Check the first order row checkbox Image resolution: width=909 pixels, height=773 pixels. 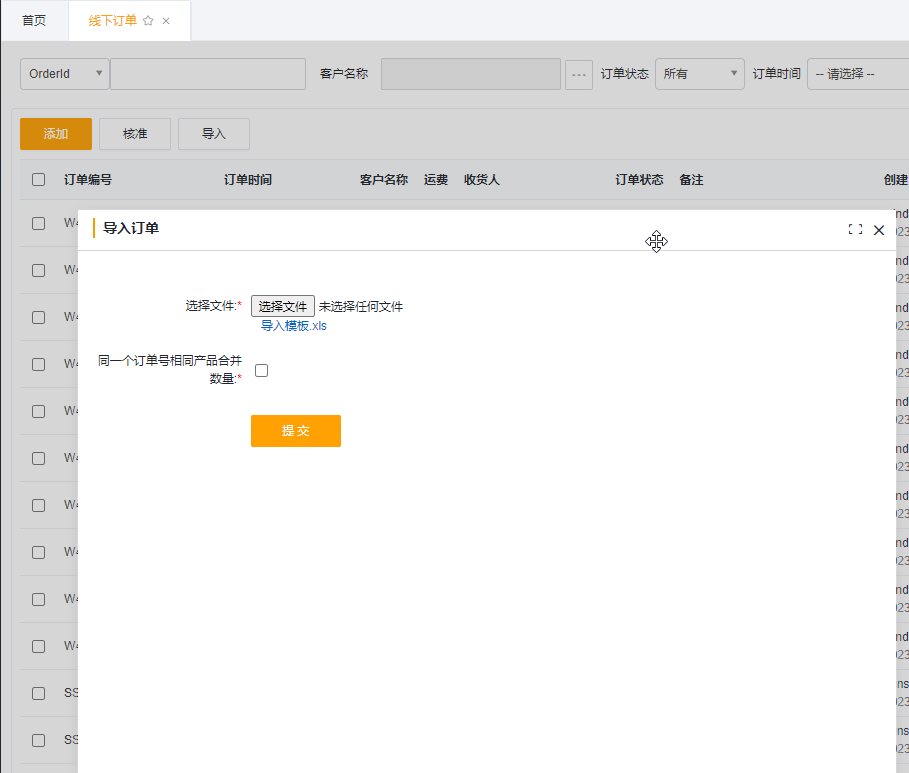38,223
